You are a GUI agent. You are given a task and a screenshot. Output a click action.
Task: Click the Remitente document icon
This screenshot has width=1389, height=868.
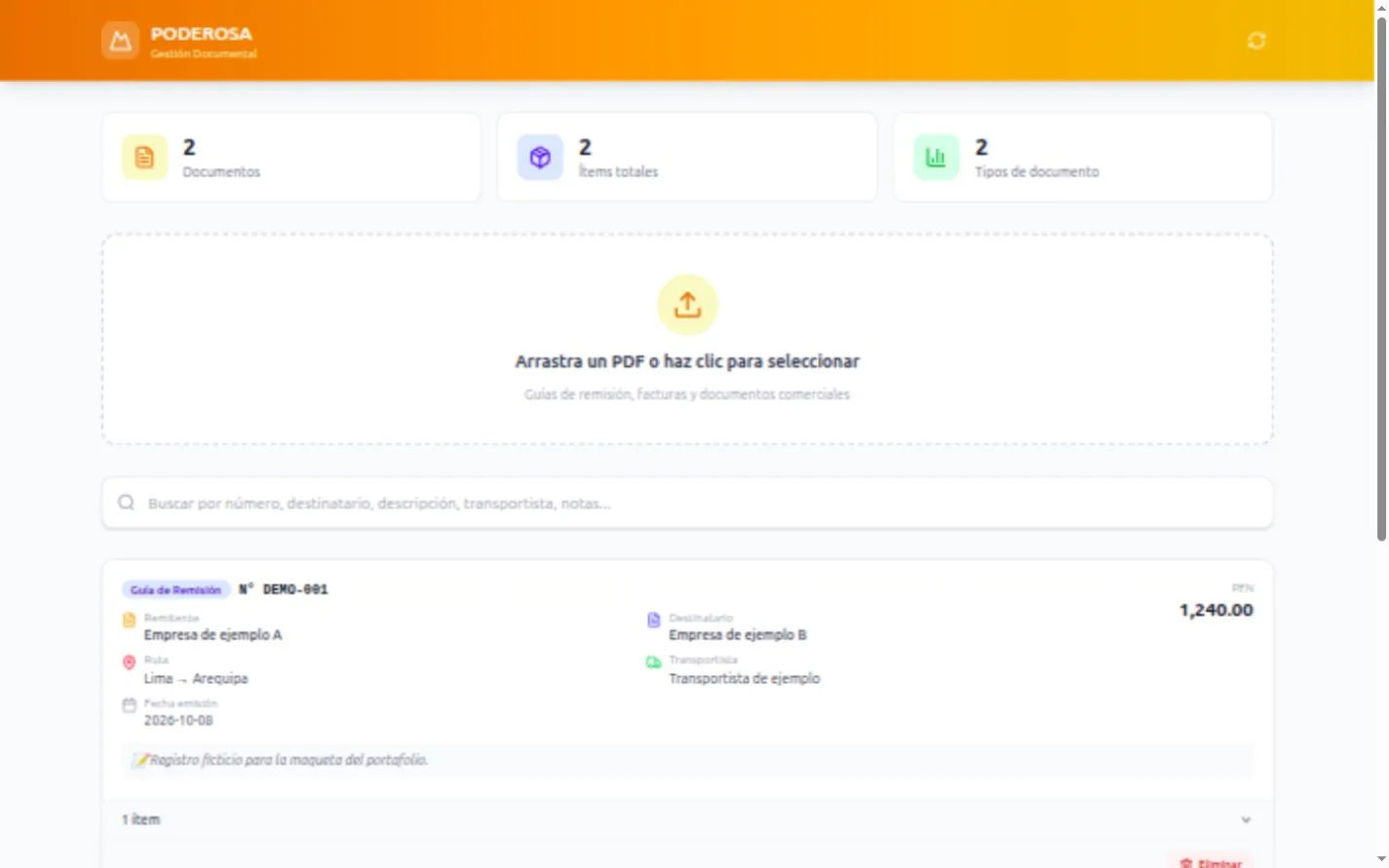point(129,621)
